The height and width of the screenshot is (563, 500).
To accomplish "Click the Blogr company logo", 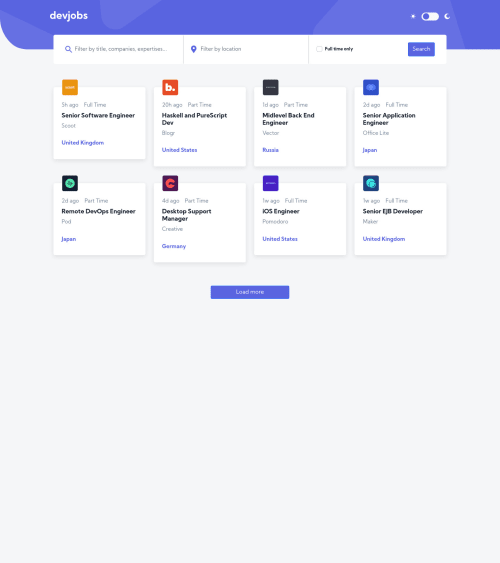I will 170,87.
